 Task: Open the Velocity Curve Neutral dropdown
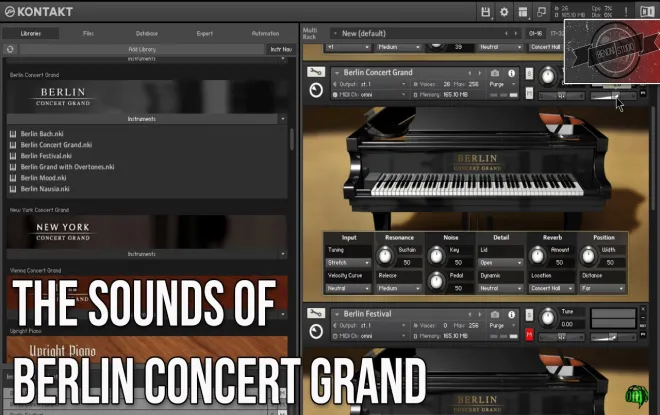348,289
